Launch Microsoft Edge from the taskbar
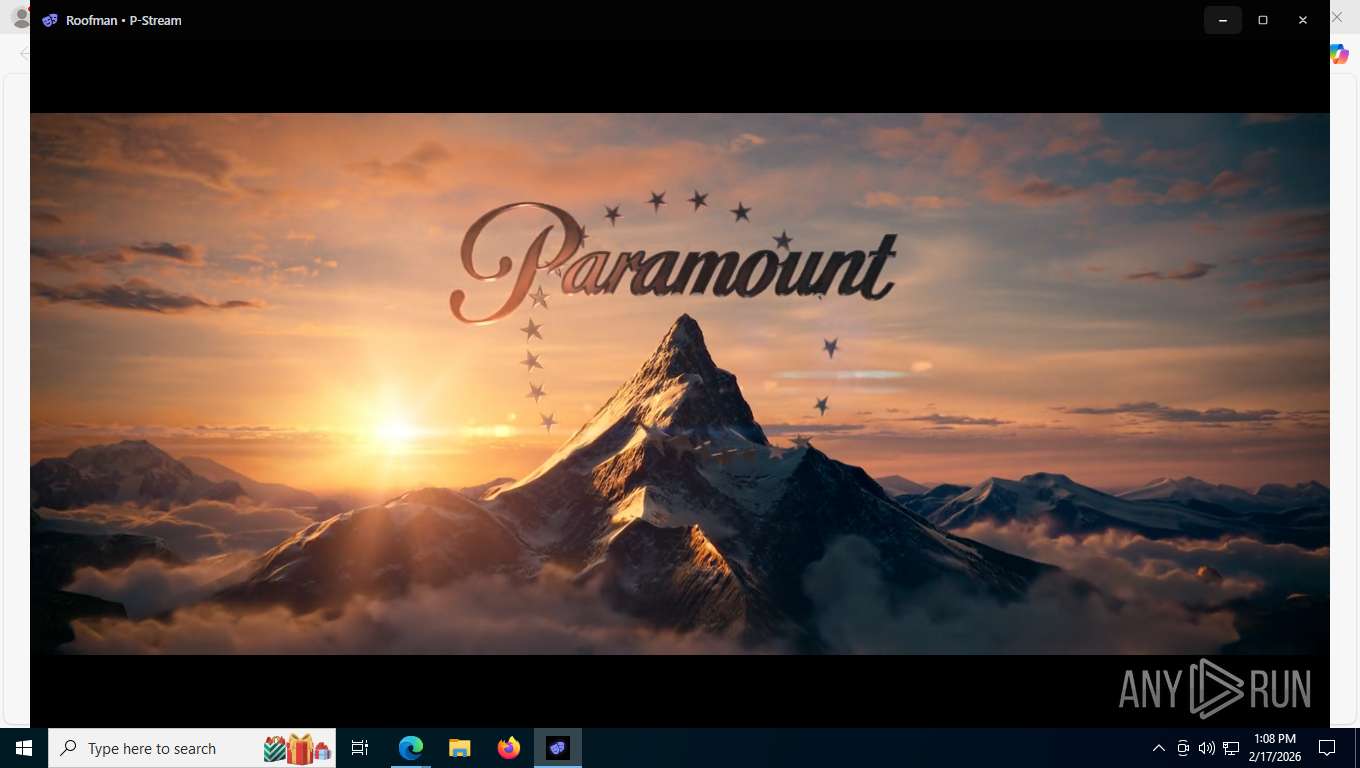The width and height of the screenshot is (1360, 768). tap(411, 748)
